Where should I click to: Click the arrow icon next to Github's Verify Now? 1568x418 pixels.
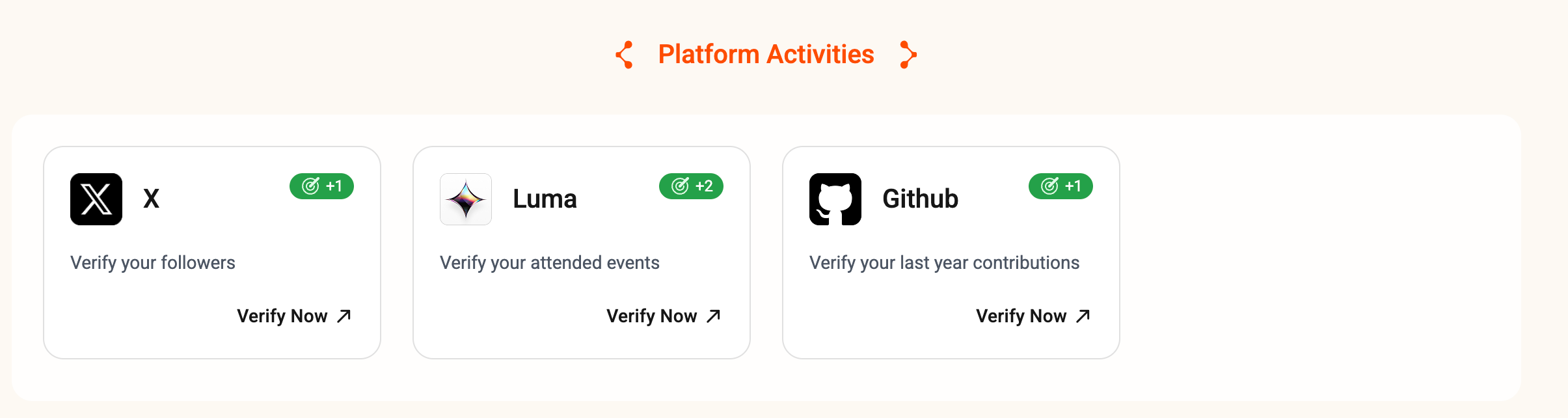tap(1083, 316)
